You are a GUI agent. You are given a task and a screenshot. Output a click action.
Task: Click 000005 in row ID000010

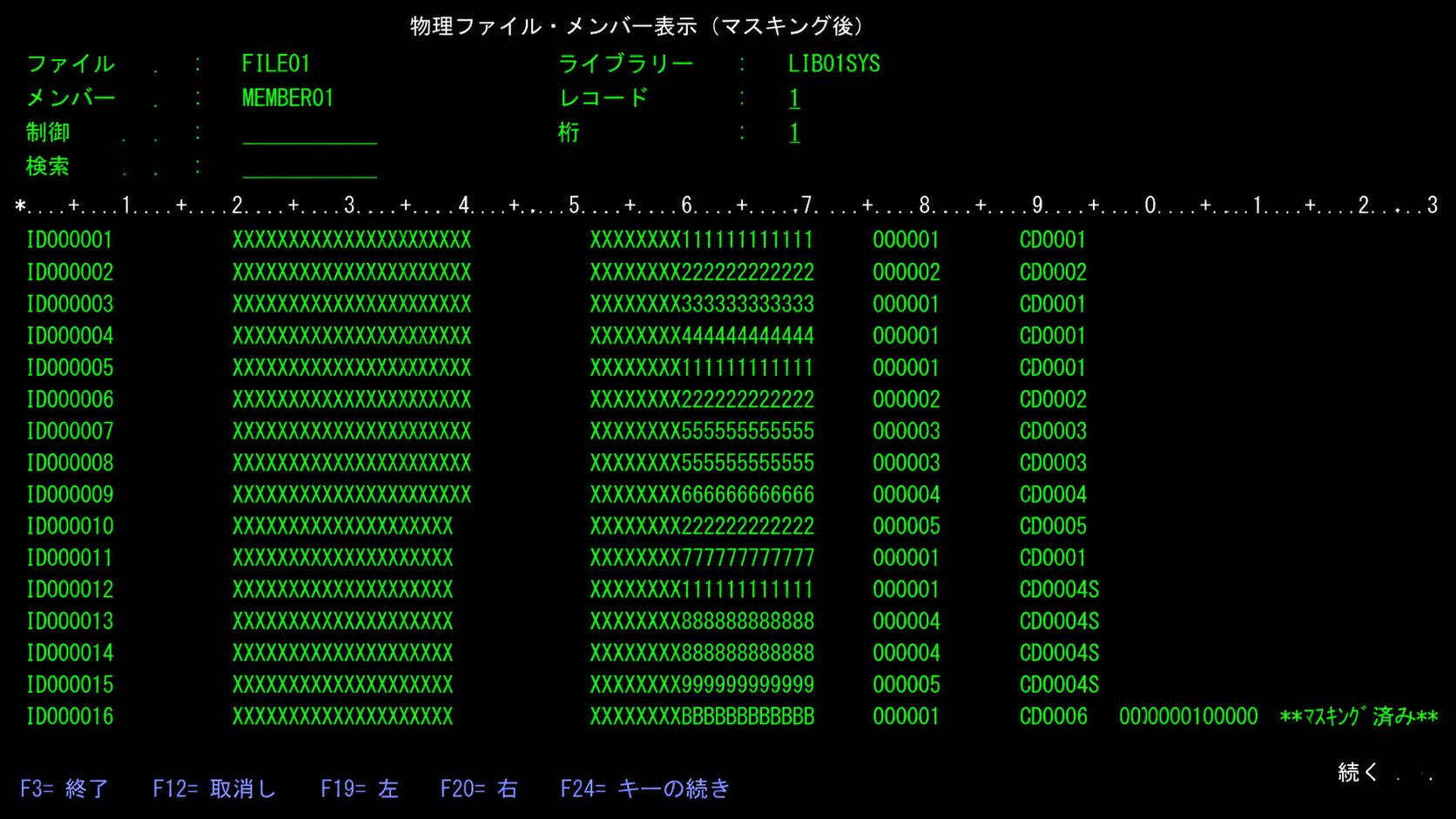tap(907, 527)
